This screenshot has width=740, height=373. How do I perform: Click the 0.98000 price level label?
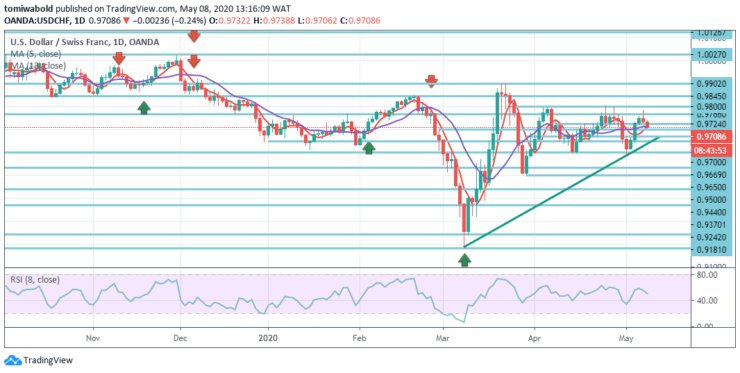pos(712,106)
